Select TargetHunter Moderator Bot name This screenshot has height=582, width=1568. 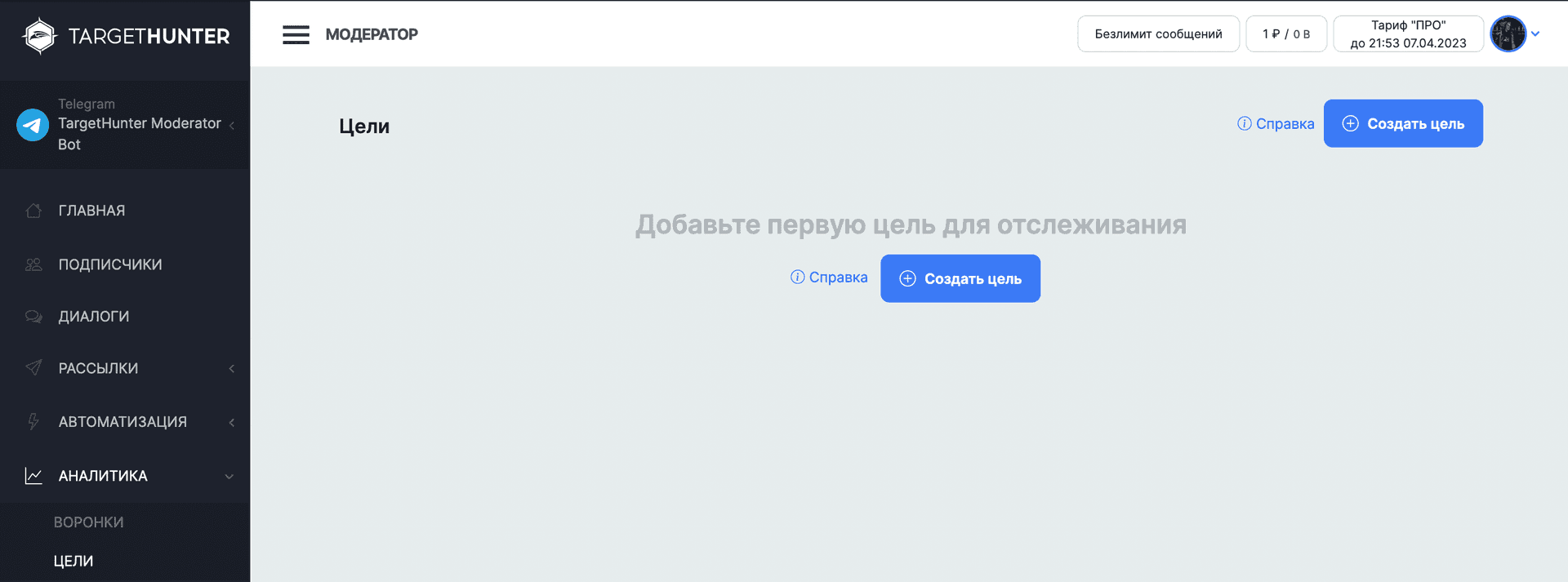[x=140, y=134]
